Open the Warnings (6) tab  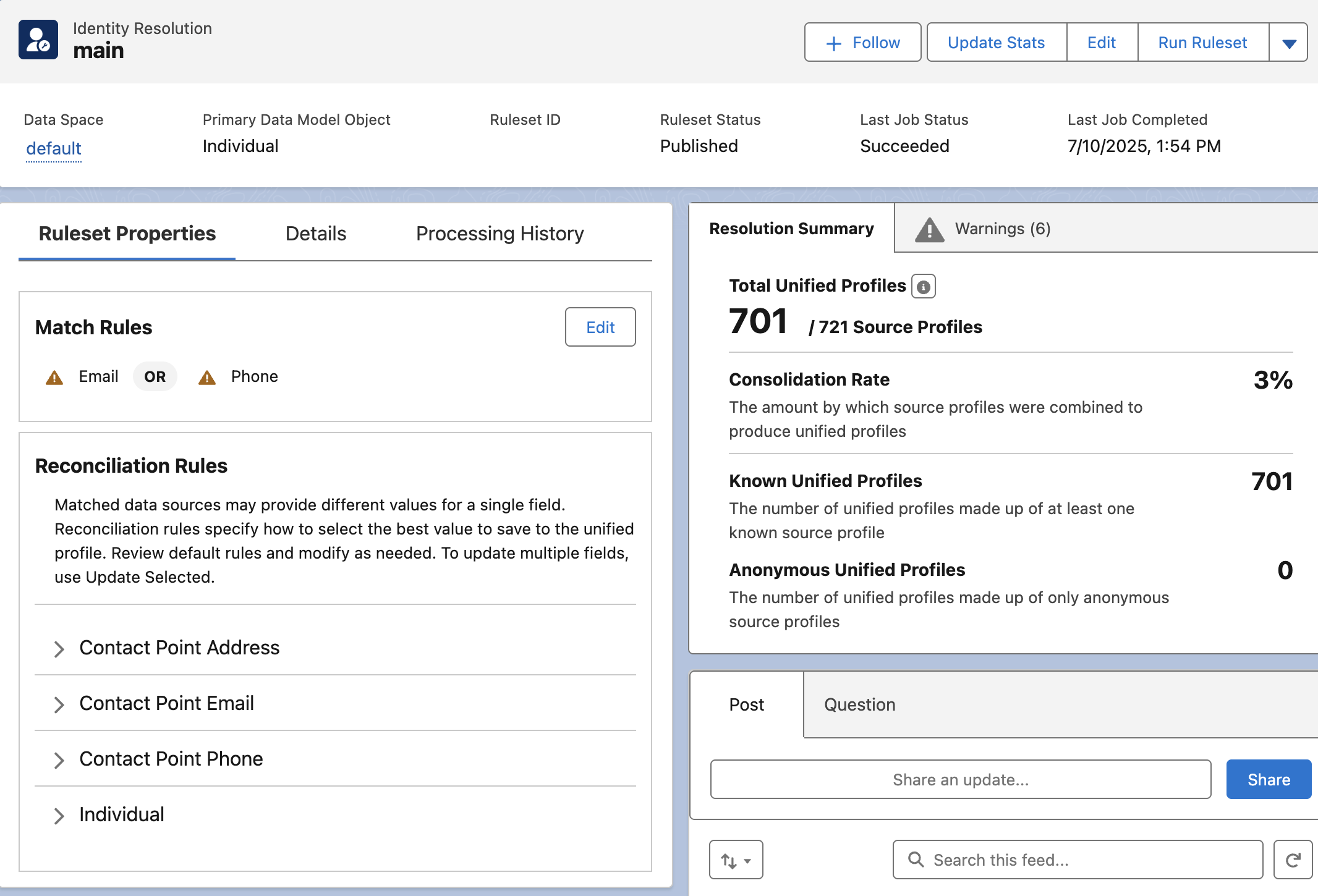(x=1001, y=228)
